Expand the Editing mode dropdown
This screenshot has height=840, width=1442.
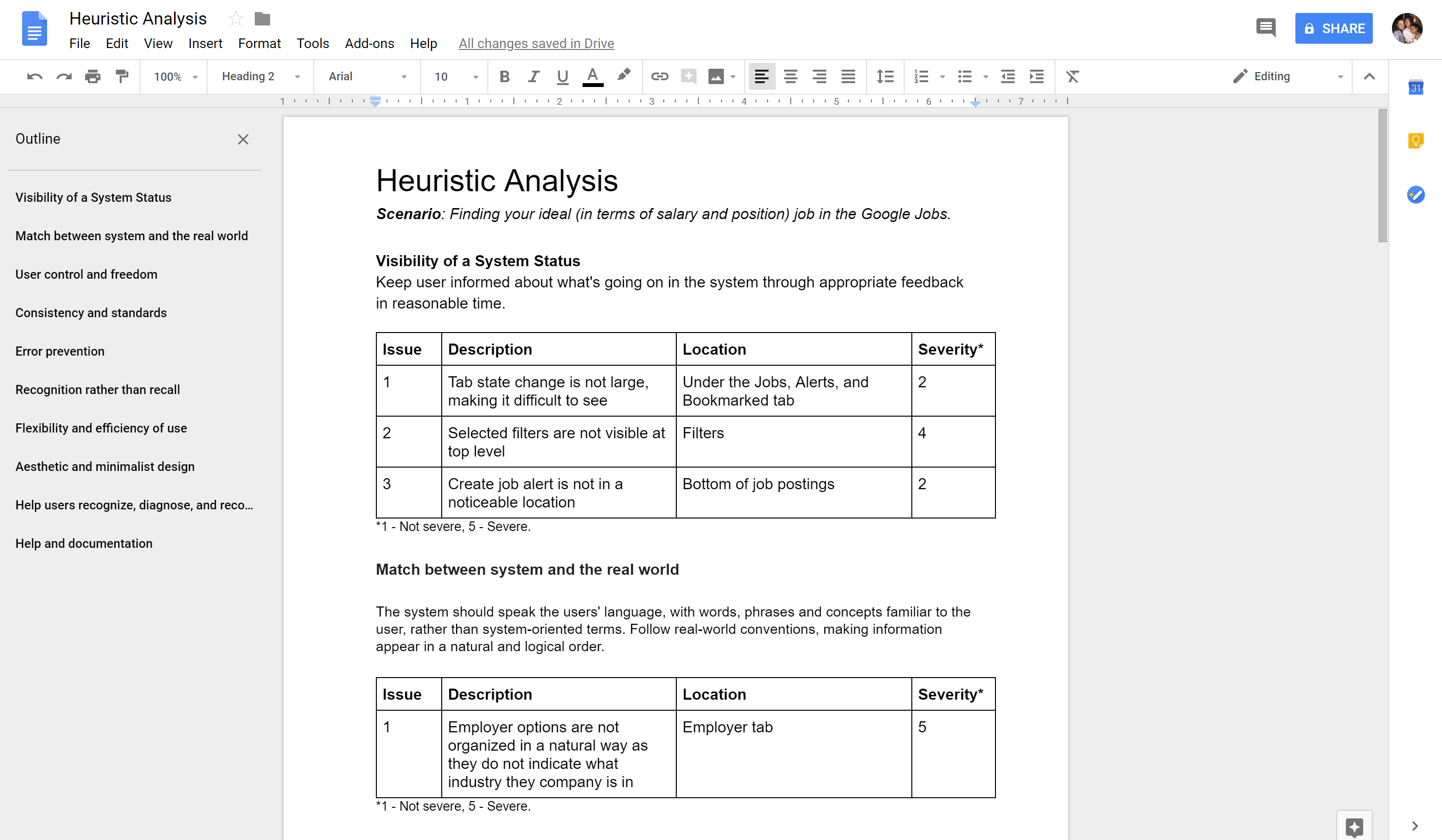click(x=1288, y=76)
